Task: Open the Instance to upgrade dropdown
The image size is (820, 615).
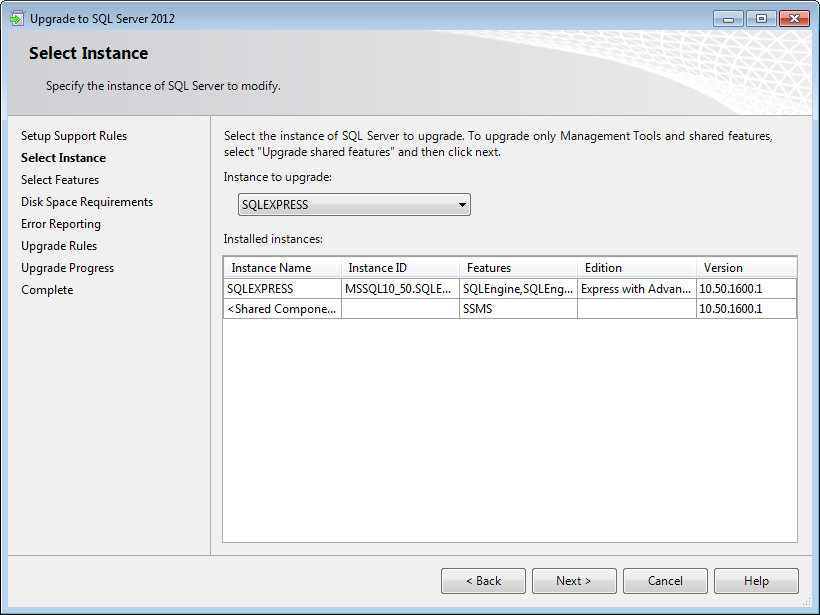Action: pos(354,204)
